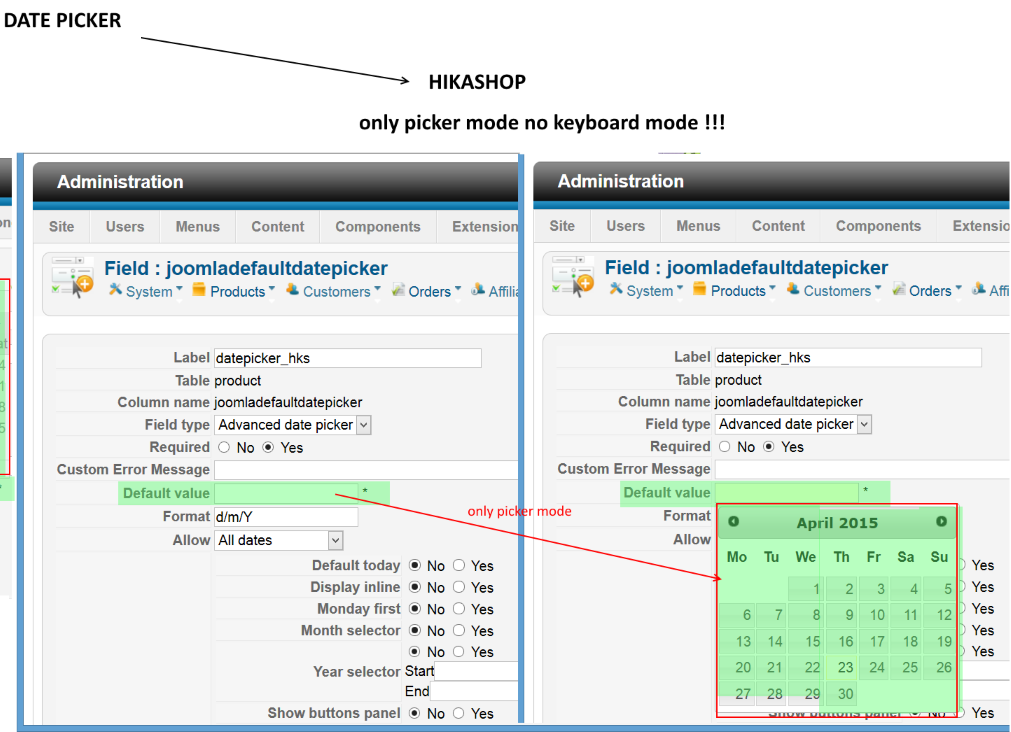Open the Users menu in the right panel
The height and width of the screenshot is (732, 1011).
[x=625, y=226]
